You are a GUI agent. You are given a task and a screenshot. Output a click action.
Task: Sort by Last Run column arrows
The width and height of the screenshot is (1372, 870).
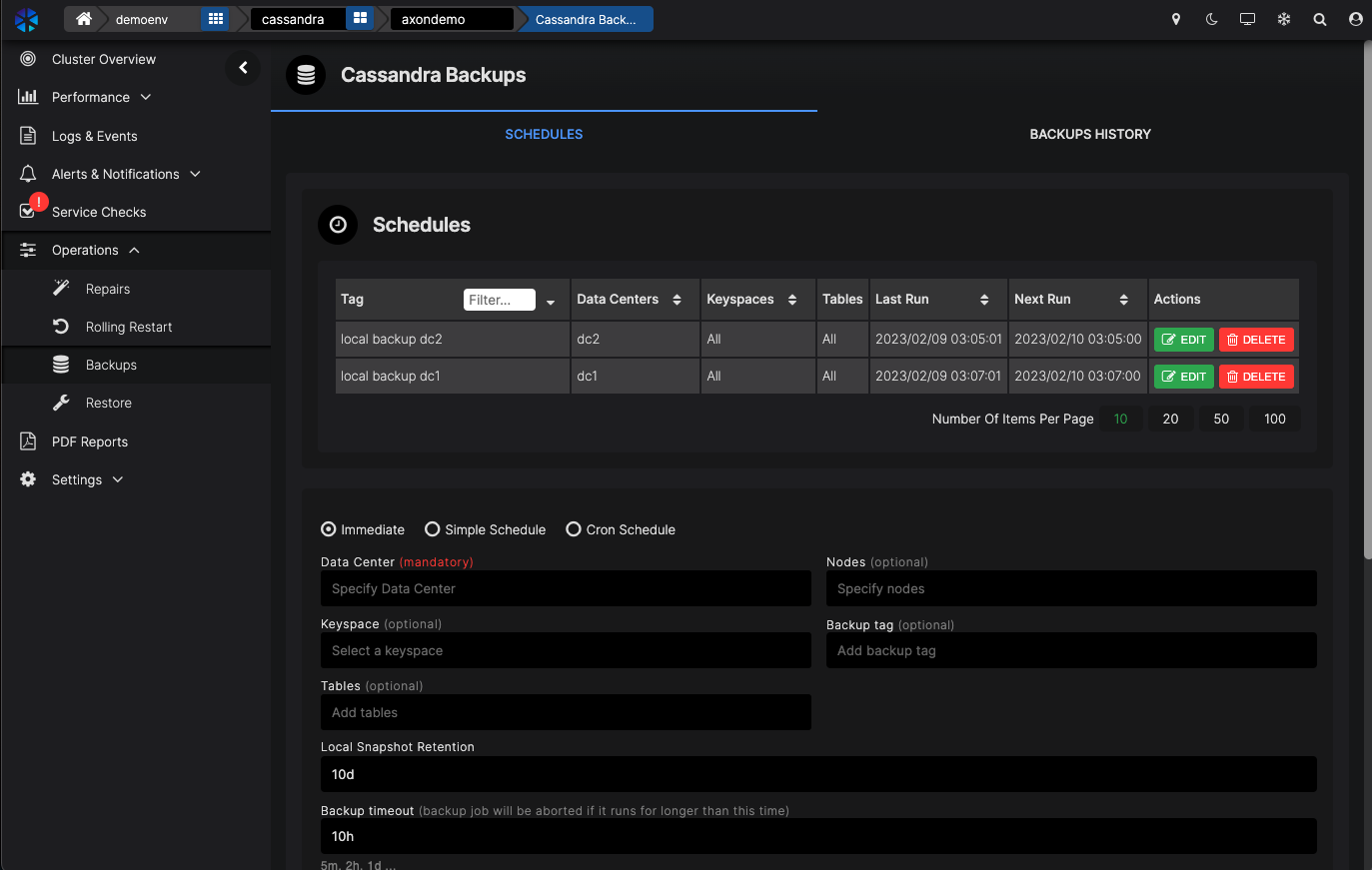point(984,300)
